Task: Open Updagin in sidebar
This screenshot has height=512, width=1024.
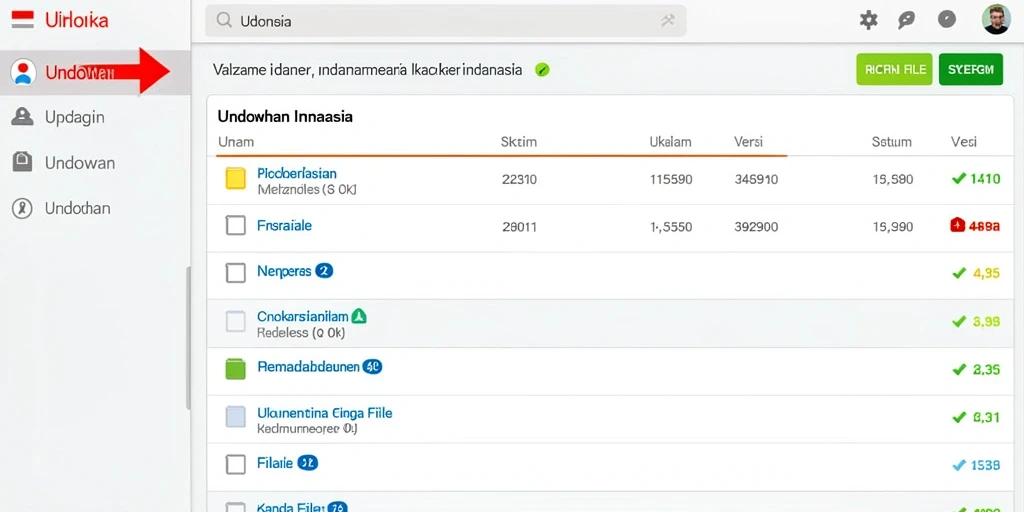Action: [74, 118]
